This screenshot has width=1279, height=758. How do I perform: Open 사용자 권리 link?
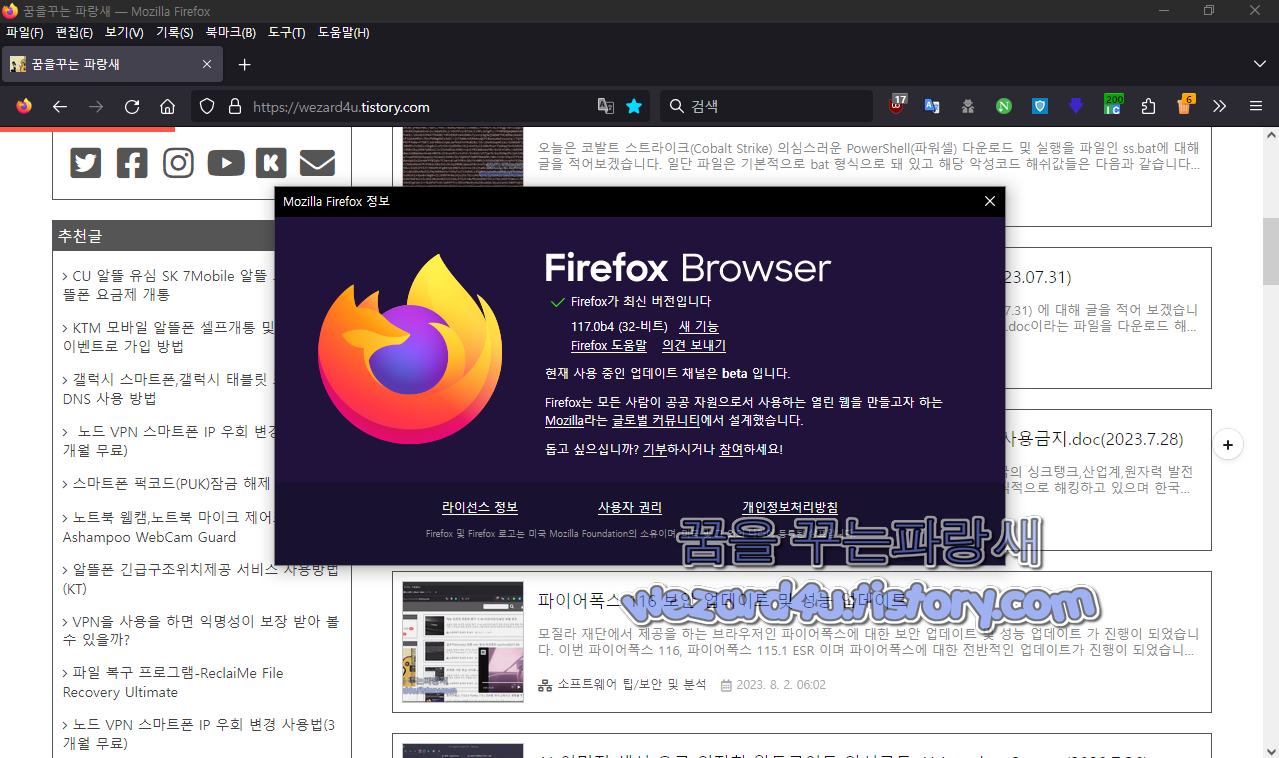click(630, 507)
